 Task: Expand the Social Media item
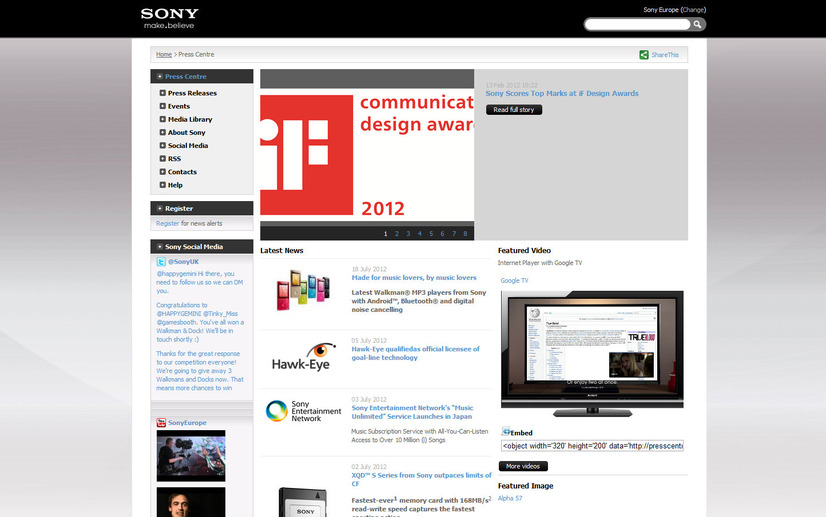tap(163, 145)
